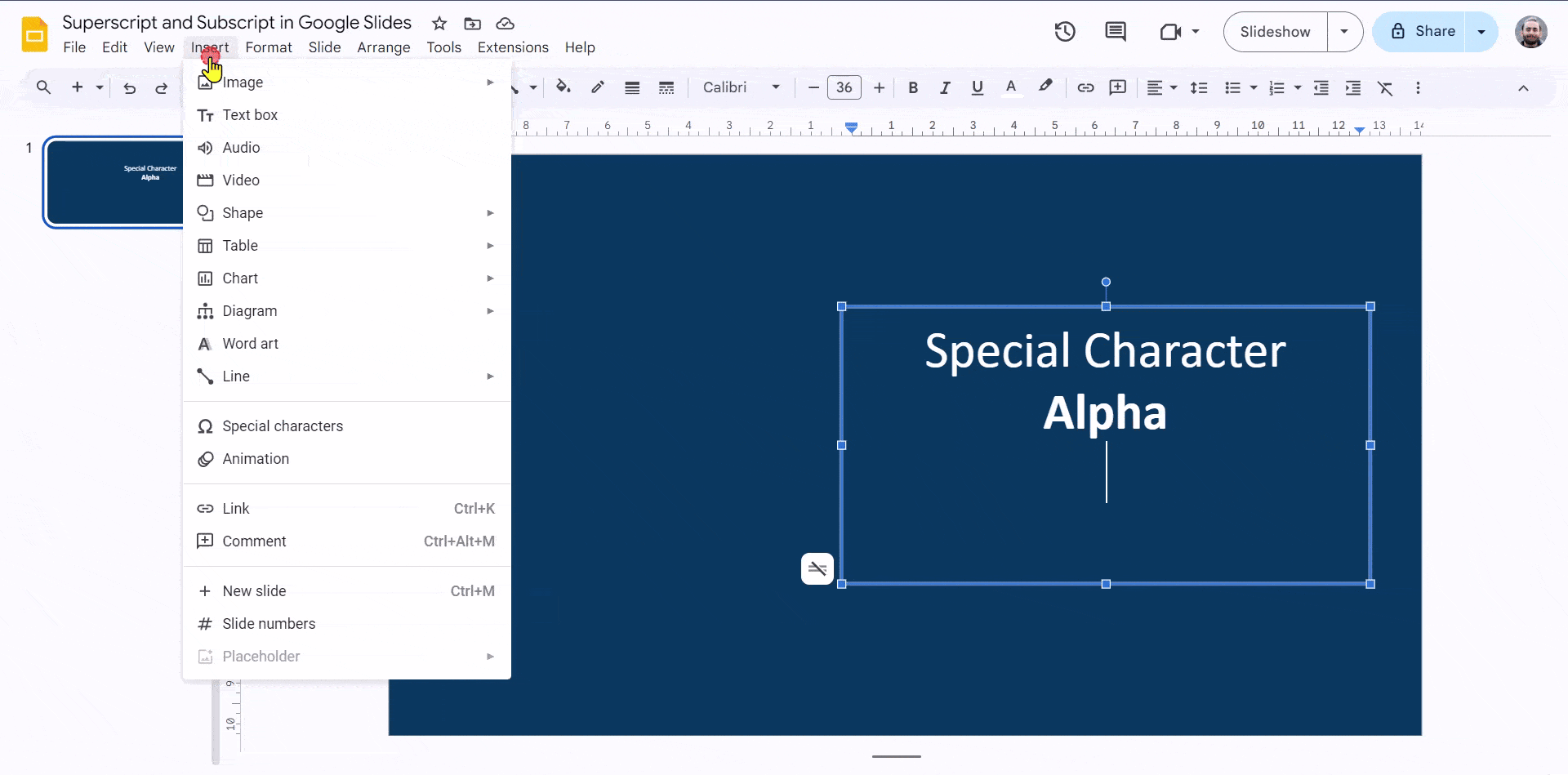Select Special characters from Insert menu
Screen dimensions: 1568x775
click(x=283, y=425)
